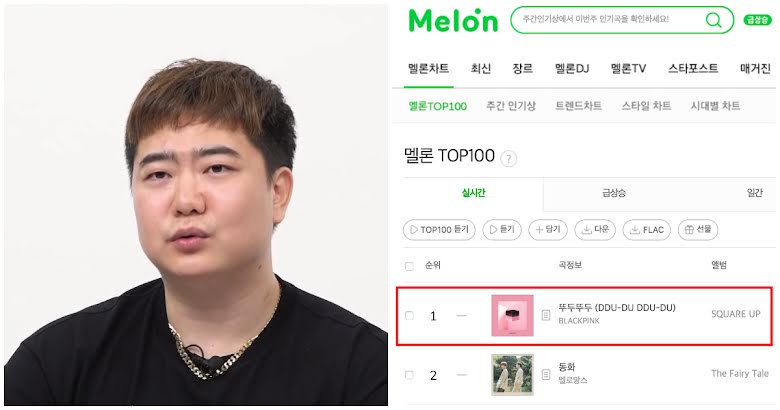Open the BLACKPINK artist link
Image resolution: width=780 pixels, height=410 pixels.
(579, 321)
